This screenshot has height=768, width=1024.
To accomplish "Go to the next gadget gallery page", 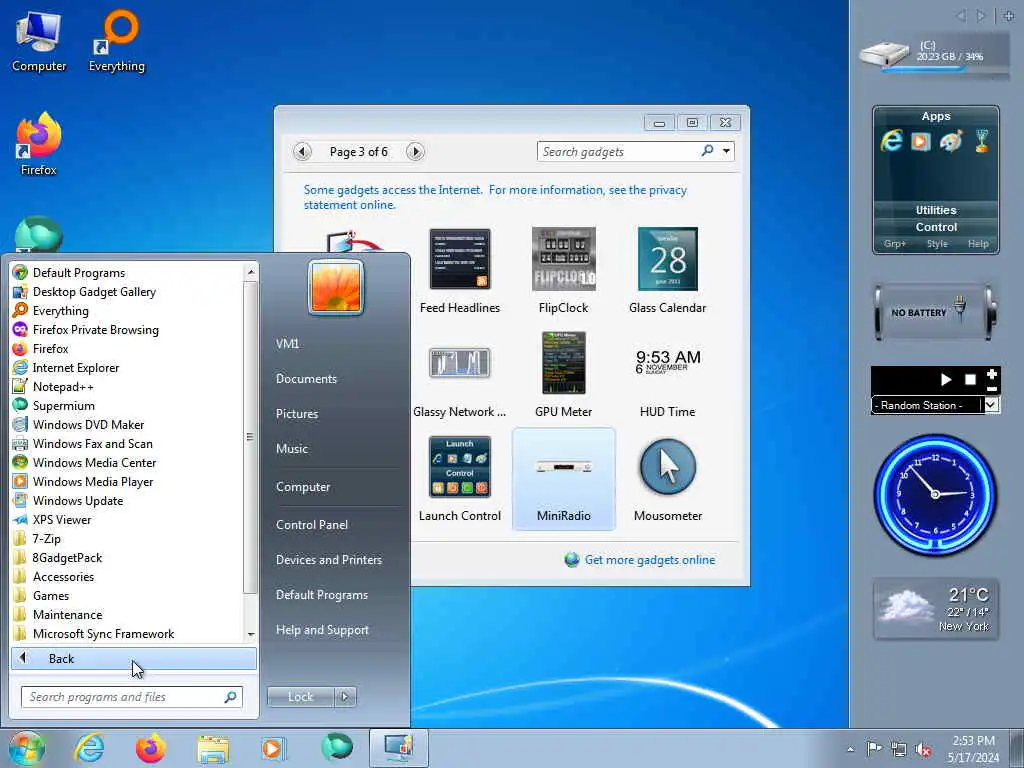I will click(x=415, y=152).
